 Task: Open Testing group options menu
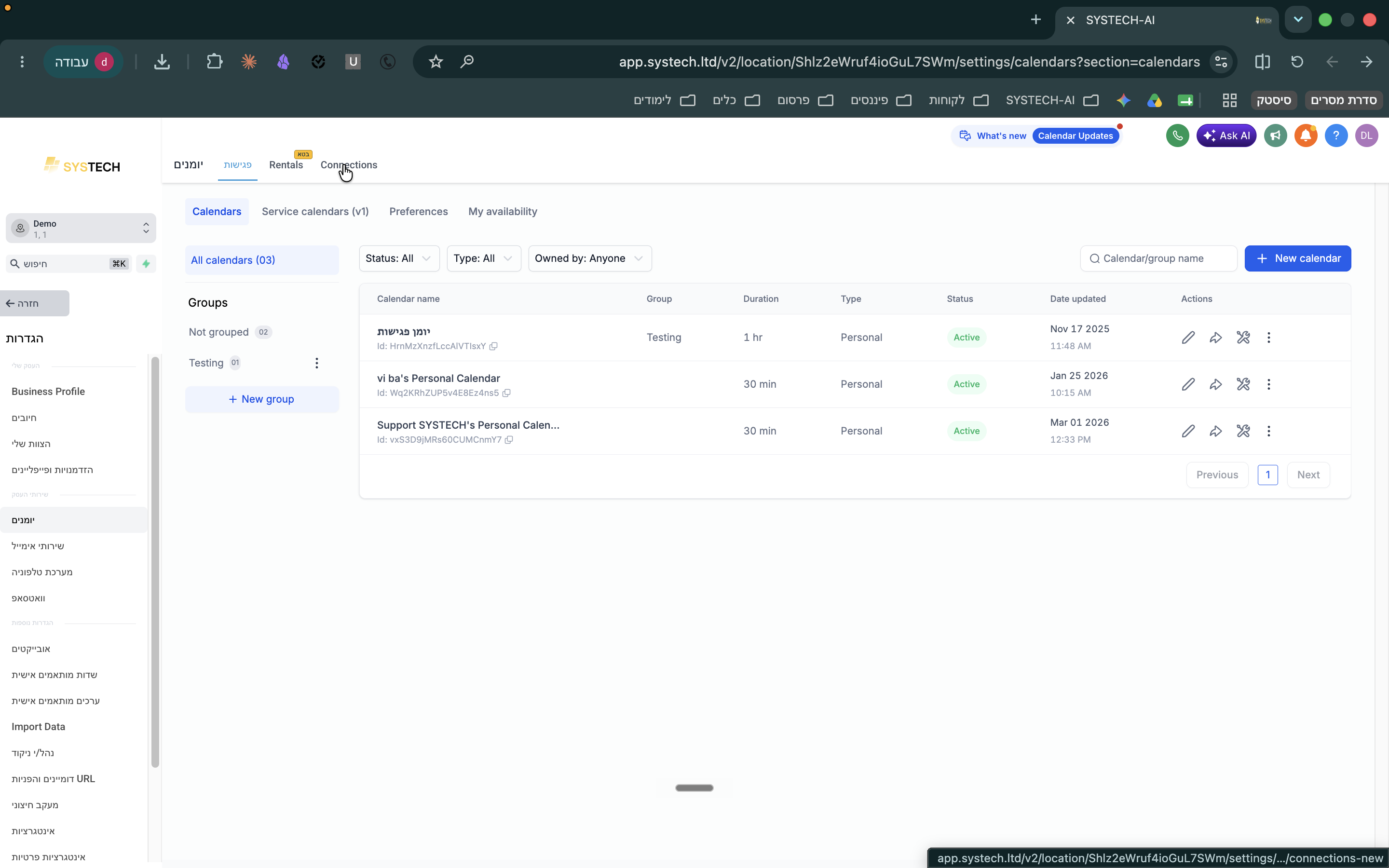[x=317, y=364]
